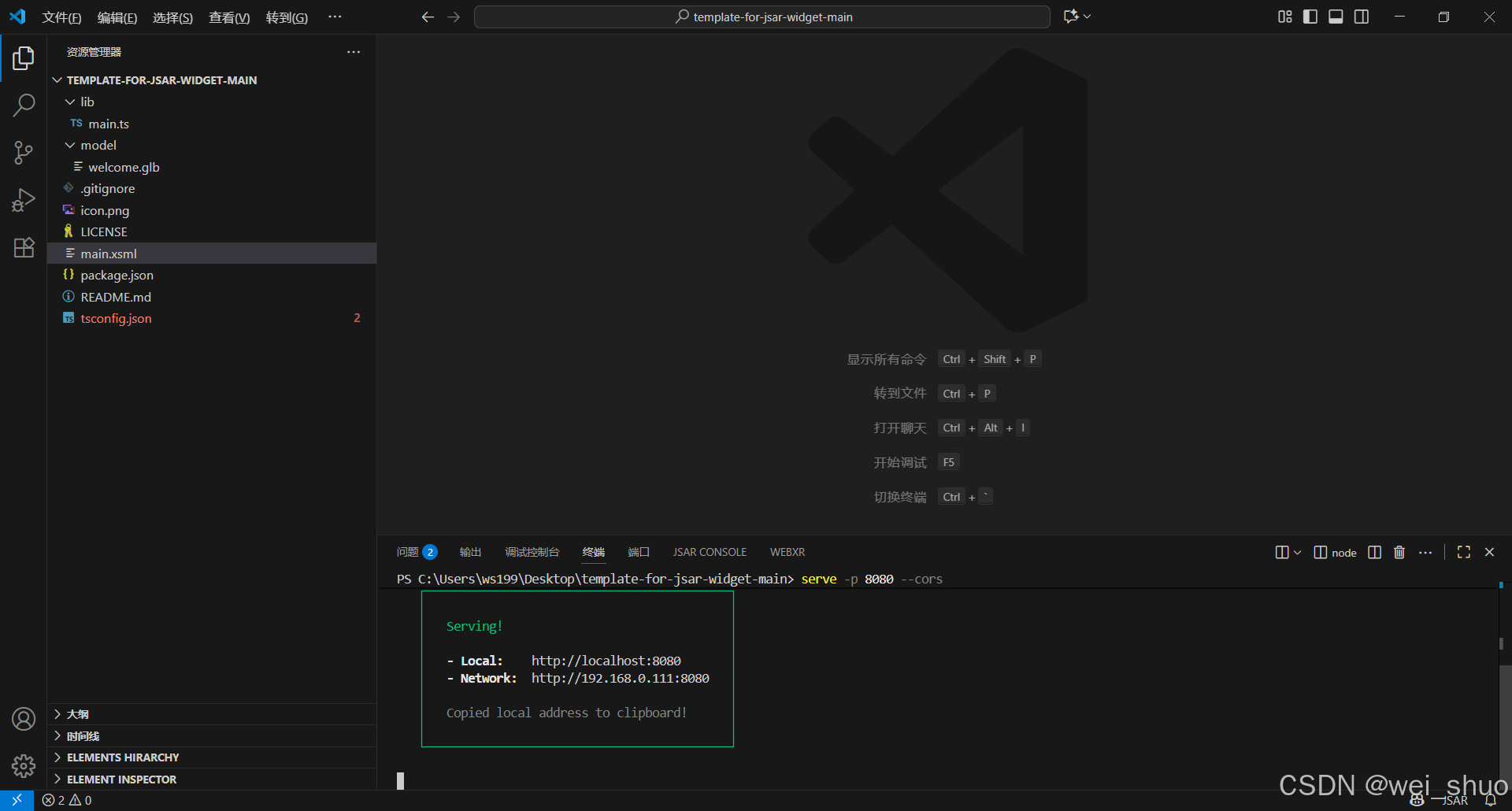Open Explorer more actions menu
Image resolution: width=1512 pixels, height=811 pixels.
[x=354, y=52]
